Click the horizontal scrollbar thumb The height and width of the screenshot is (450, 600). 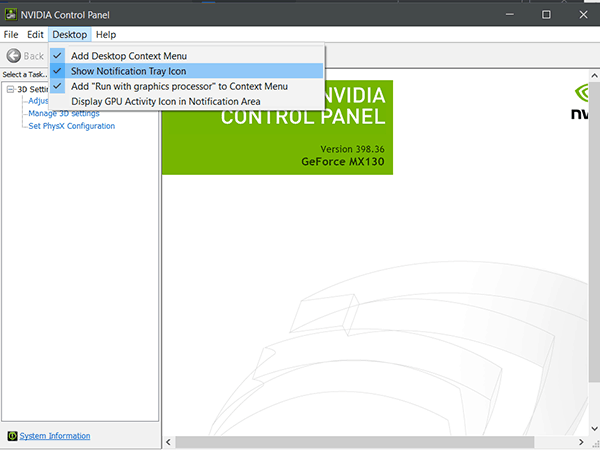[x=355, y=442]
